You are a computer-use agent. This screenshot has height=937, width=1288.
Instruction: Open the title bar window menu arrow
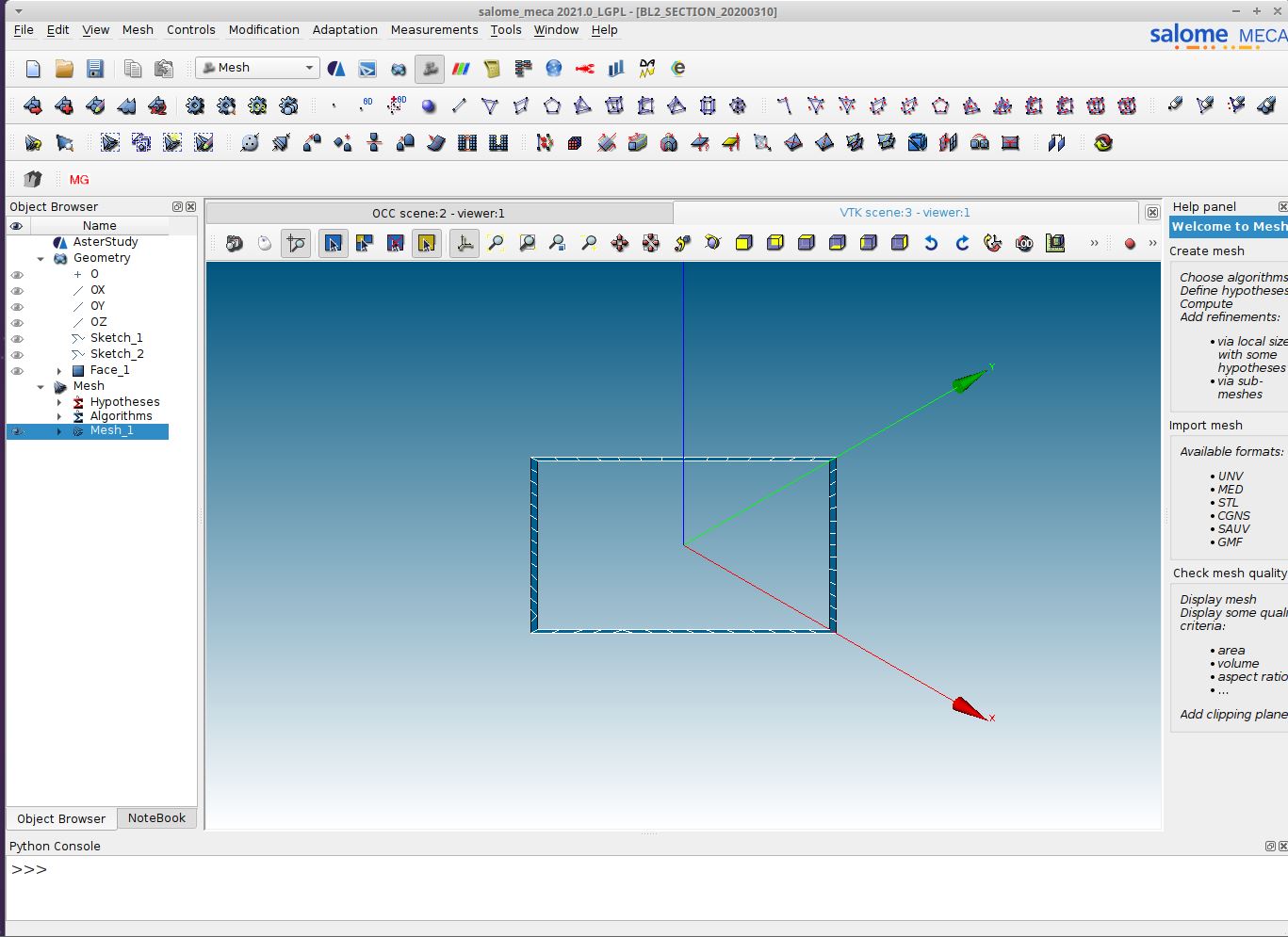point(17,11)
